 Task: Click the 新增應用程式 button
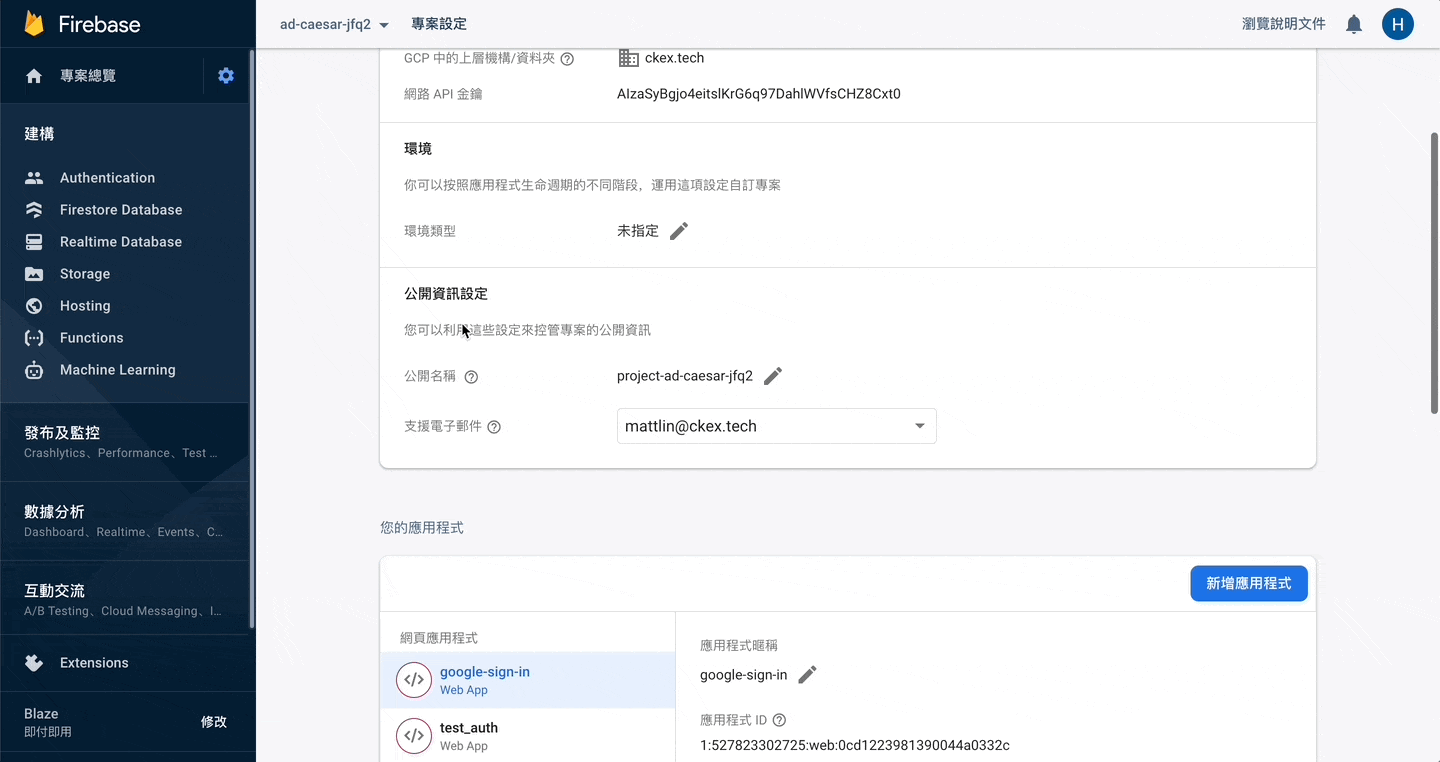click(x=1249, y=583)
